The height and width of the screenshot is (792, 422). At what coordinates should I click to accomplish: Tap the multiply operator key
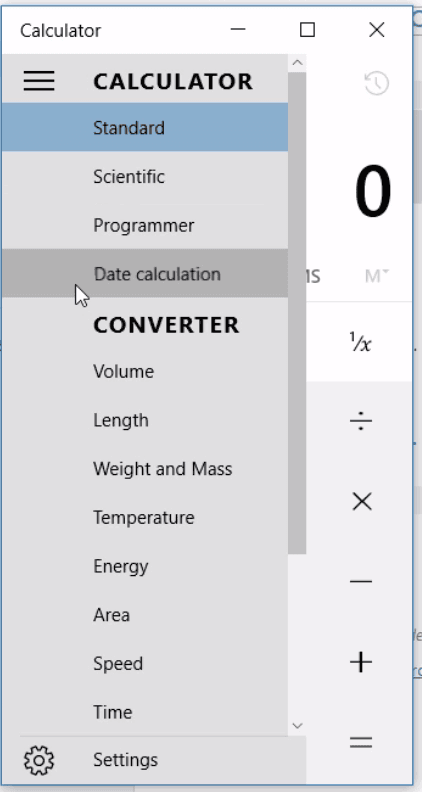click(x=362, y=502)
